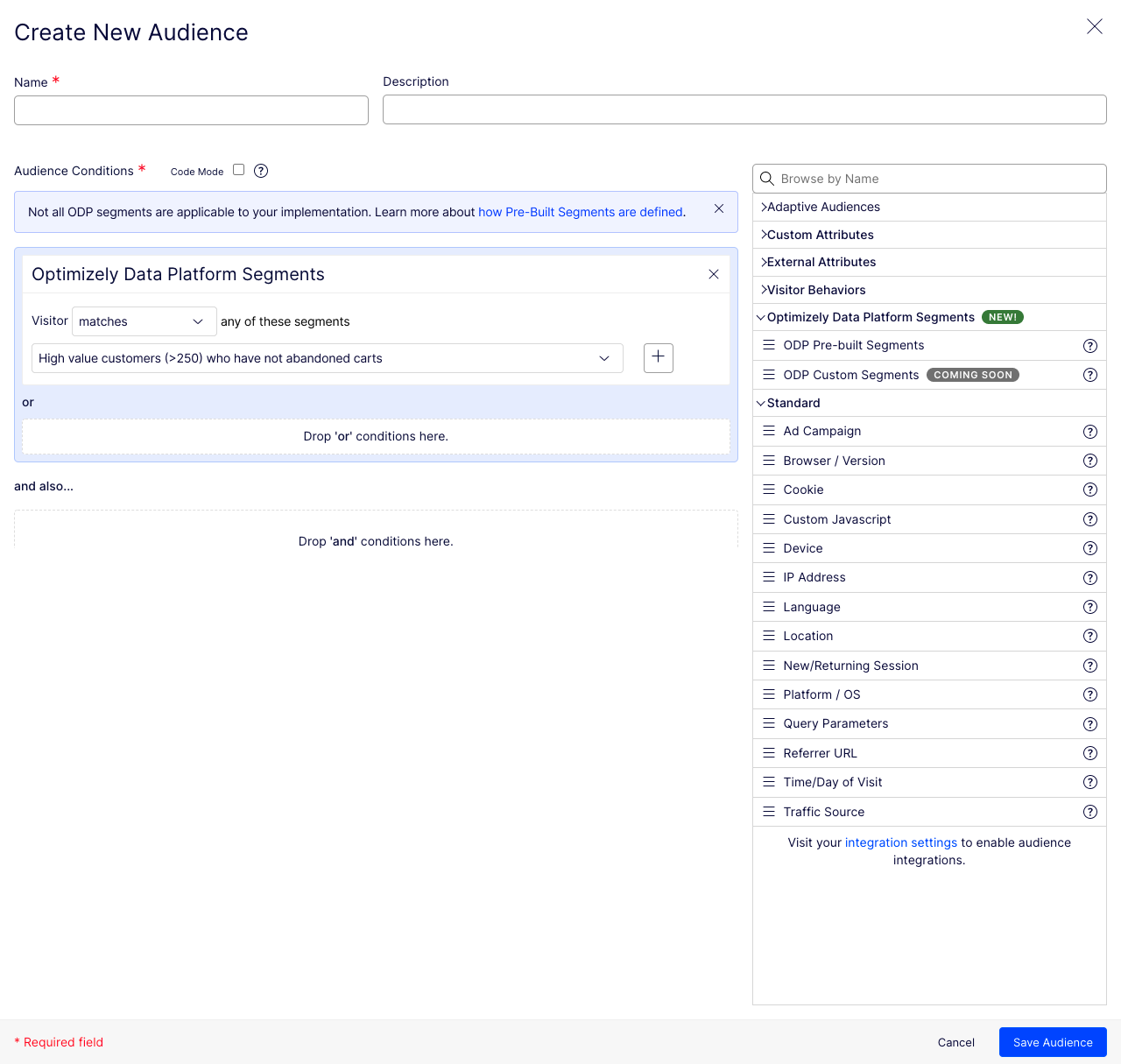This screenshot has width=1121, height=1064.
Task: Remove the Optimizely Data Platform Segments condition
Action: coord(714,274)
